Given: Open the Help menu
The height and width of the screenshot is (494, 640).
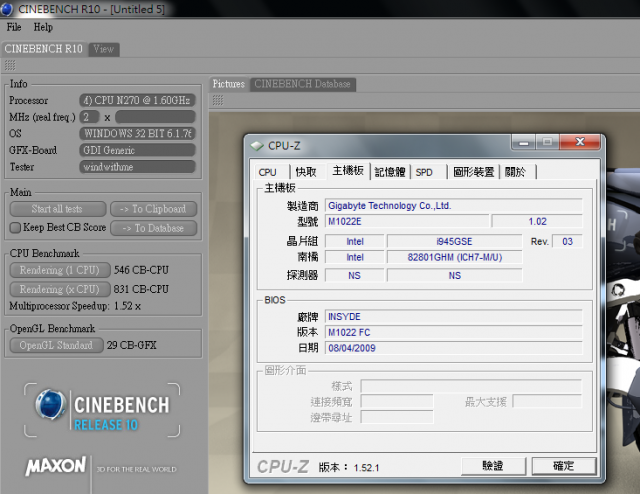Looking at the screenshot, I should point(43,27).
